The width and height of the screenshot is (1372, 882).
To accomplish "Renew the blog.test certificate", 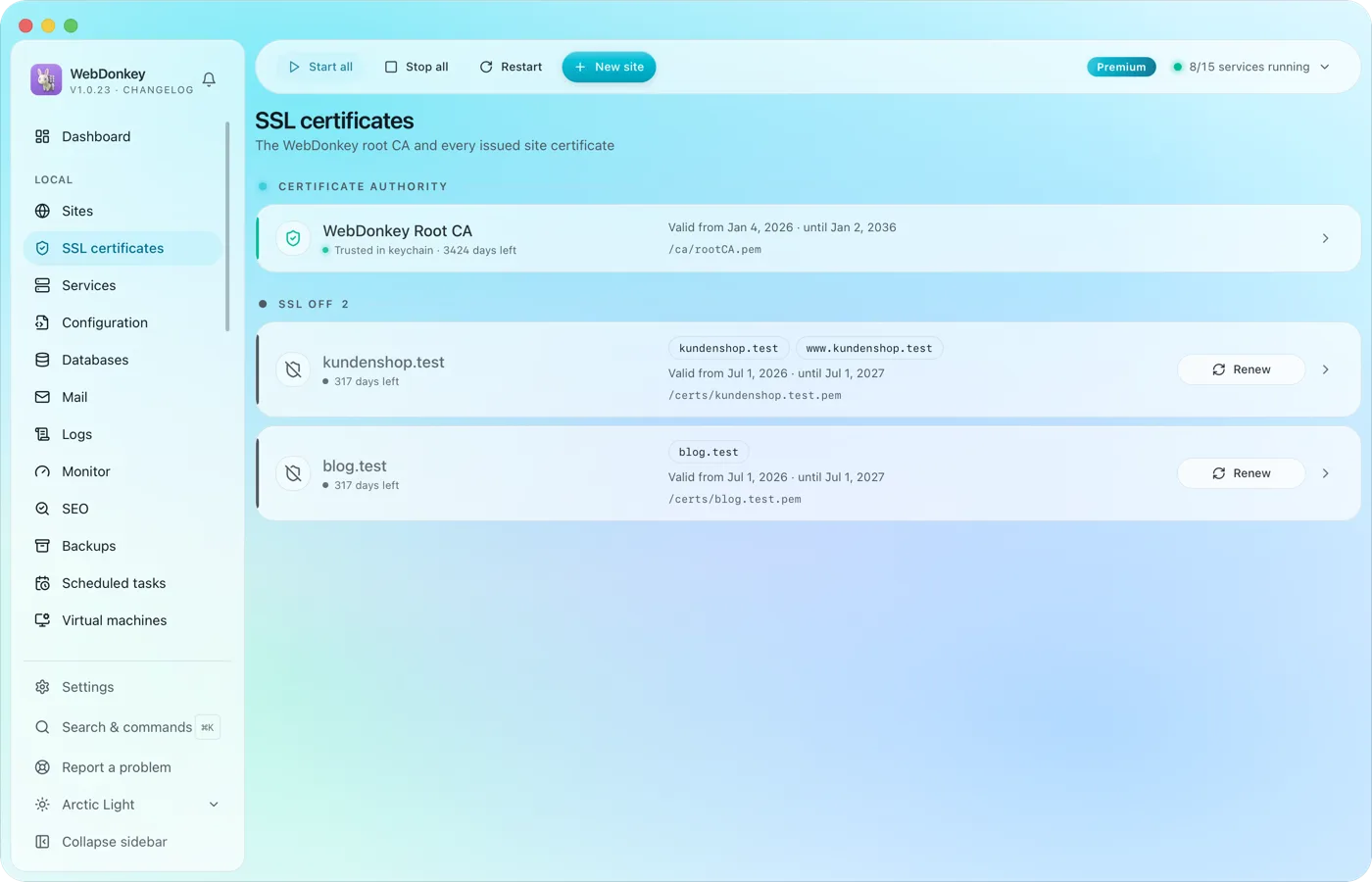I will [x=1241, y=473].
